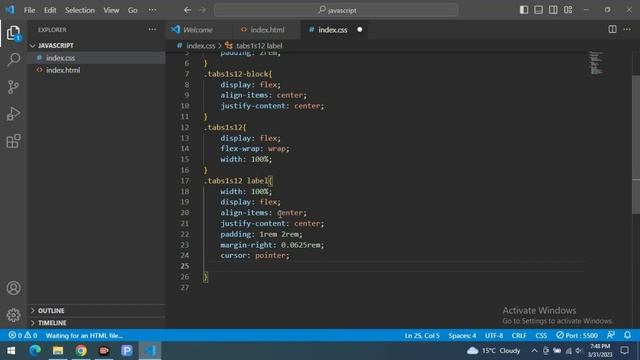Open File Explorer from the taskbar
The height and width of the screenshot is (360, 640).
click(58, 351)
